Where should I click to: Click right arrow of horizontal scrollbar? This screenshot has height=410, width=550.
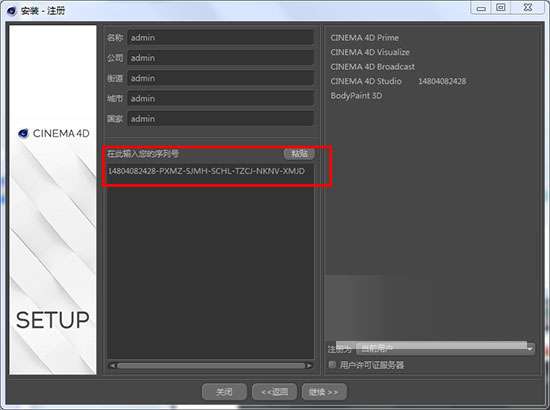click(x=309, y=365)
